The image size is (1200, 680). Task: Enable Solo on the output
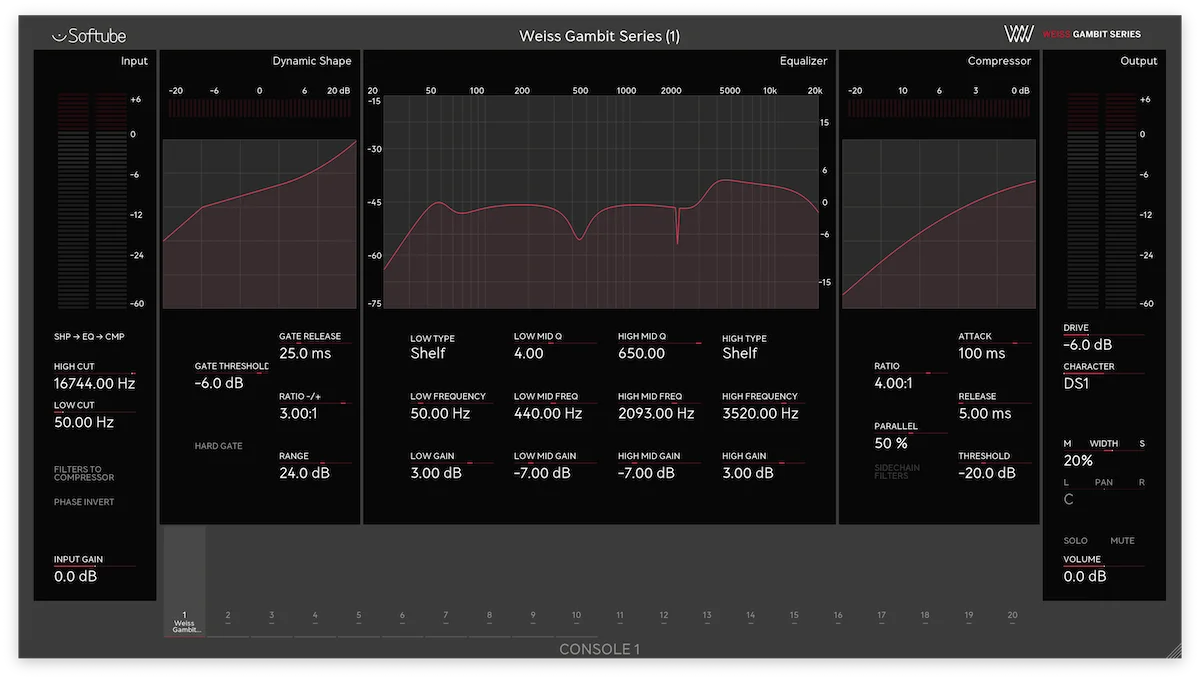click(1075, 541)
